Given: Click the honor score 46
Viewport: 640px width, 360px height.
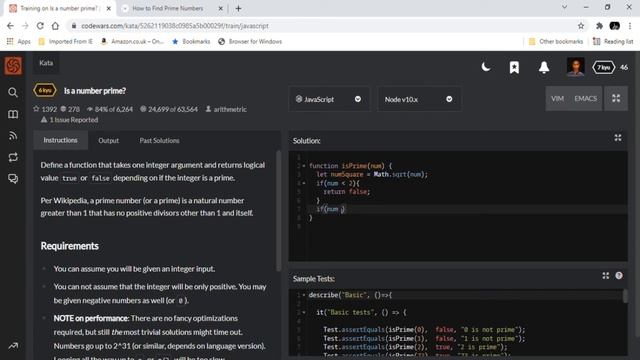Looking at the screenshot, I should click(624, 67).
